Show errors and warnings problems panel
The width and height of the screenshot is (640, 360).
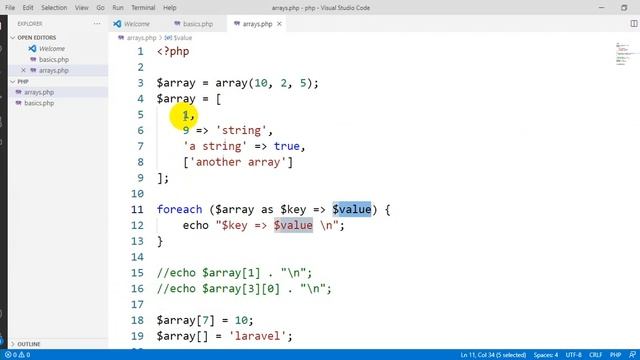coord(17,355)
